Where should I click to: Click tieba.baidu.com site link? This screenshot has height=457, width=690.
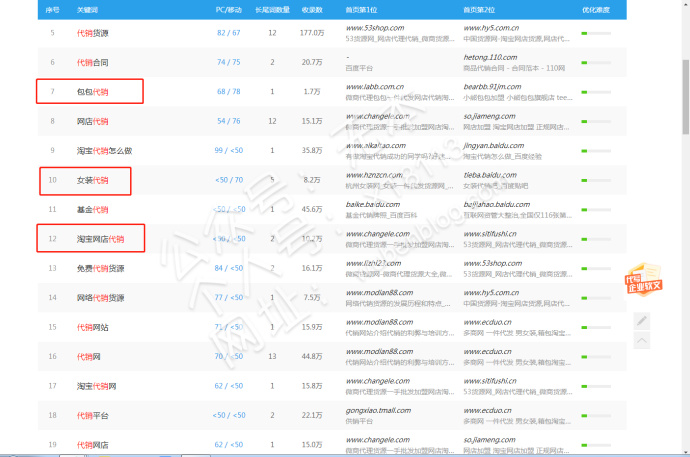(490, 175)
